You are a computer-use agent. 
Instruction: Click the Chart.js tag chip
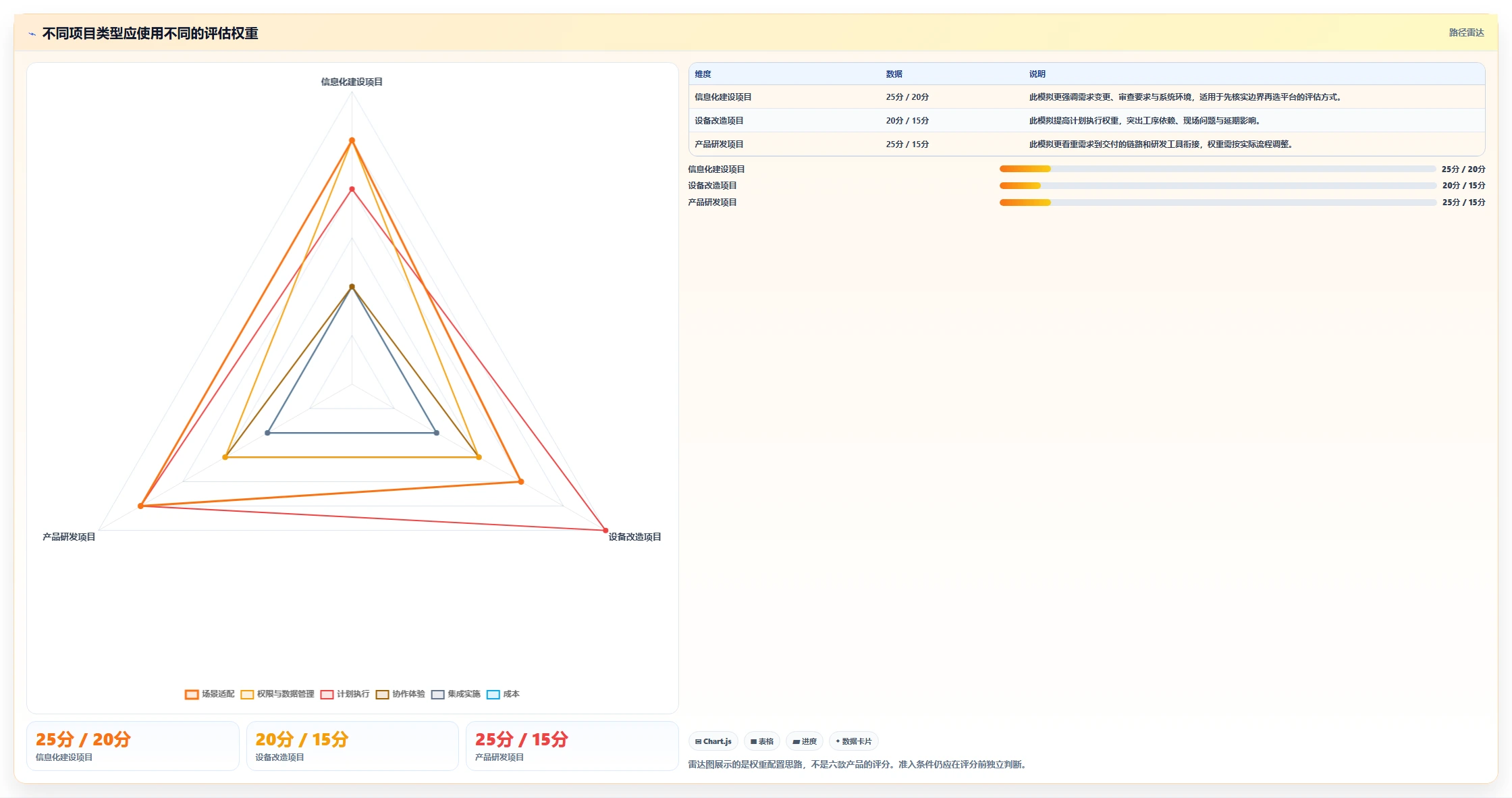point(713,741)
